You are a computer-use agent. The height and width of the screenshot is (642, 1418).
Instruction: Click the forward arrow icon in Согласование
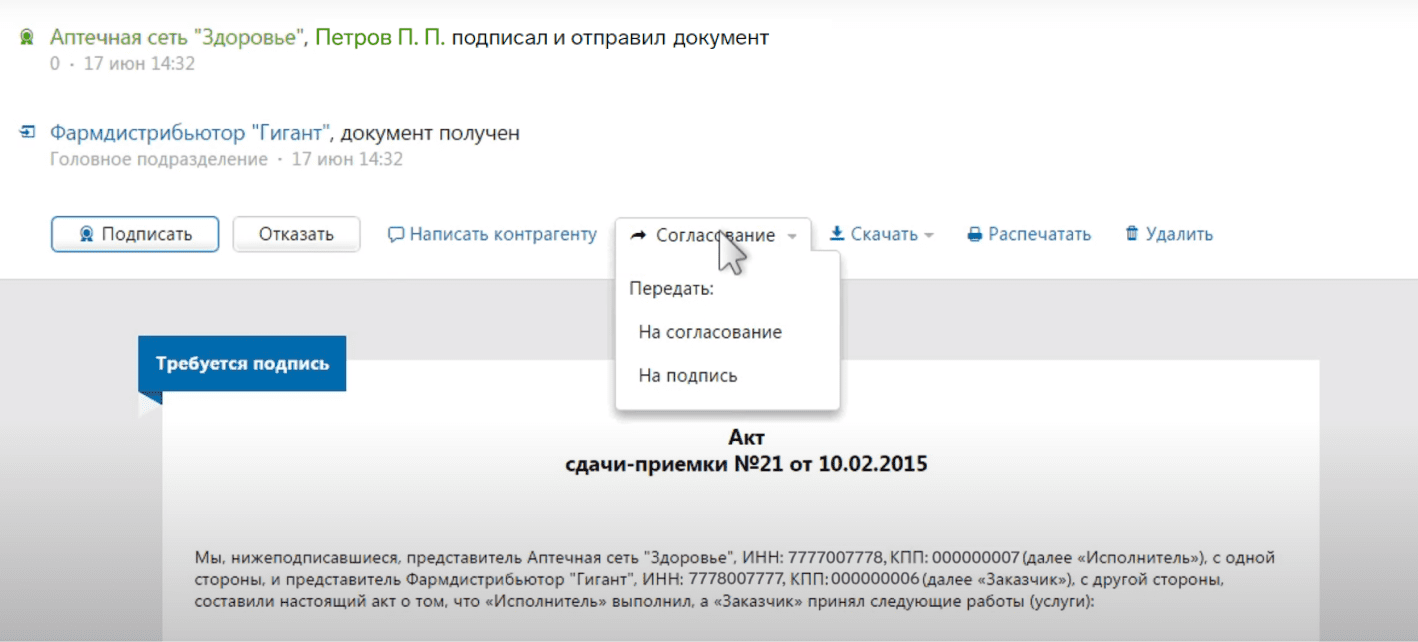(638, 235)
